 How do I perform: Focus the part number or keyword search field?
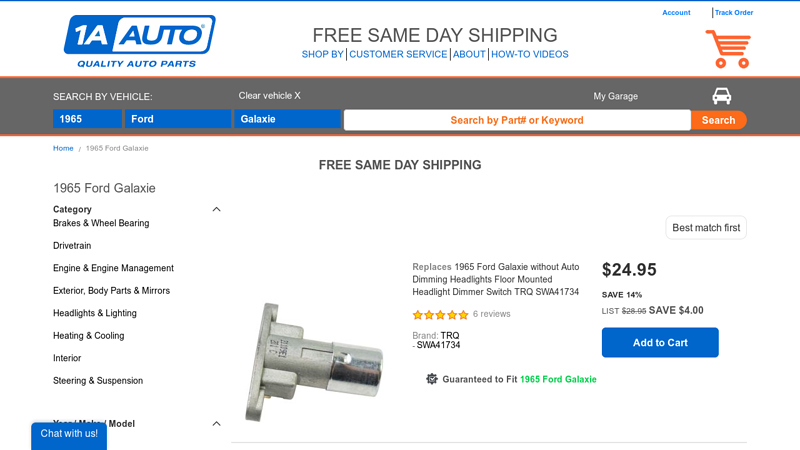click(x=517, y=120)
